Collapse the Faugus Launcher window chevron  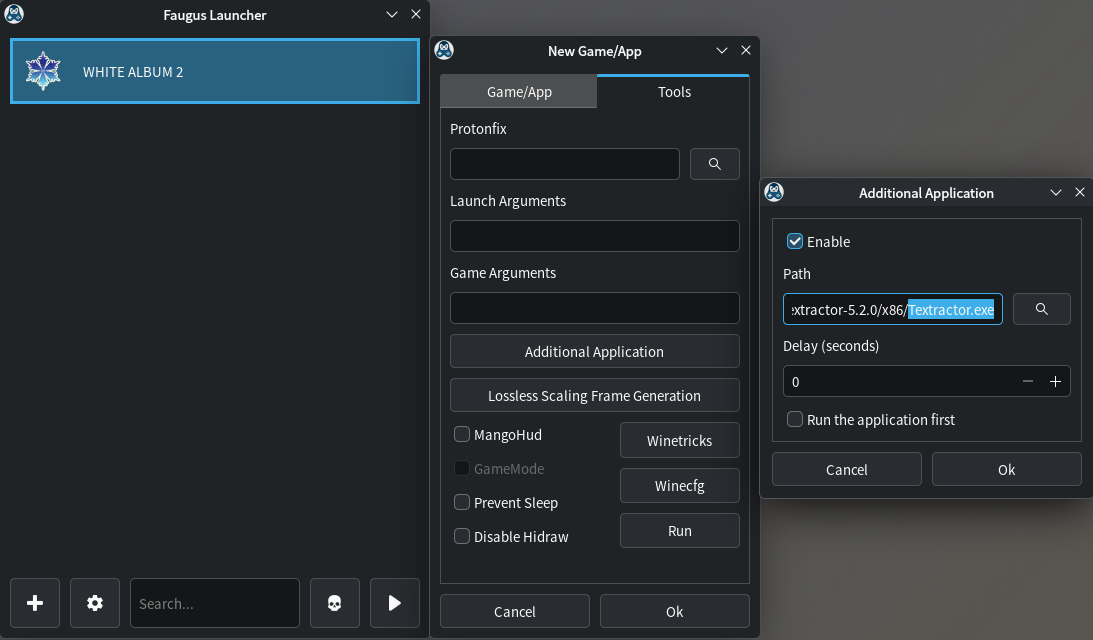392,15
